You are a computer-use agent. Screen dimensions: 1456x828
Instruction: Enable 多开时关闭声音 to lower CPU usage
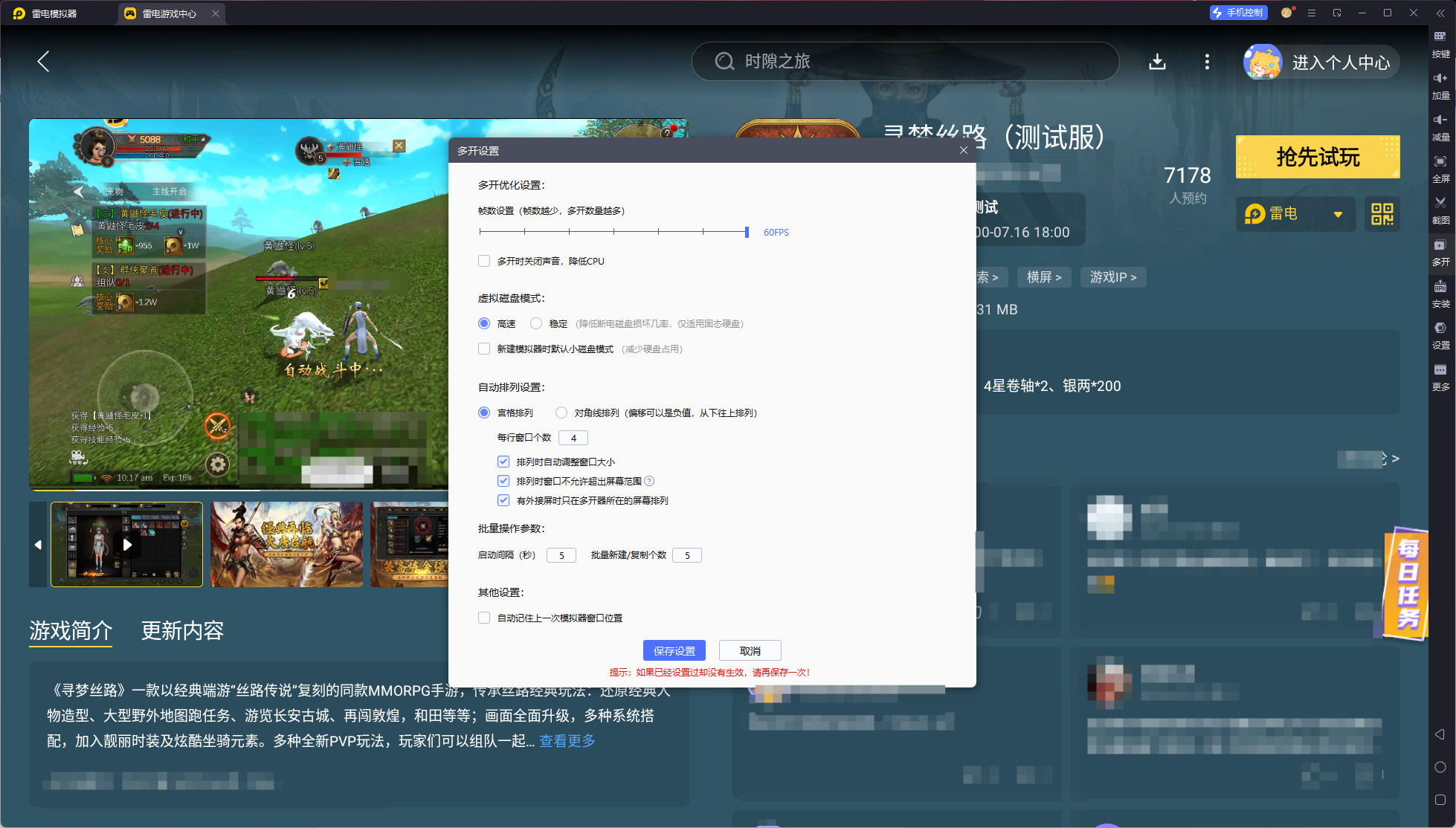[484, 261]
